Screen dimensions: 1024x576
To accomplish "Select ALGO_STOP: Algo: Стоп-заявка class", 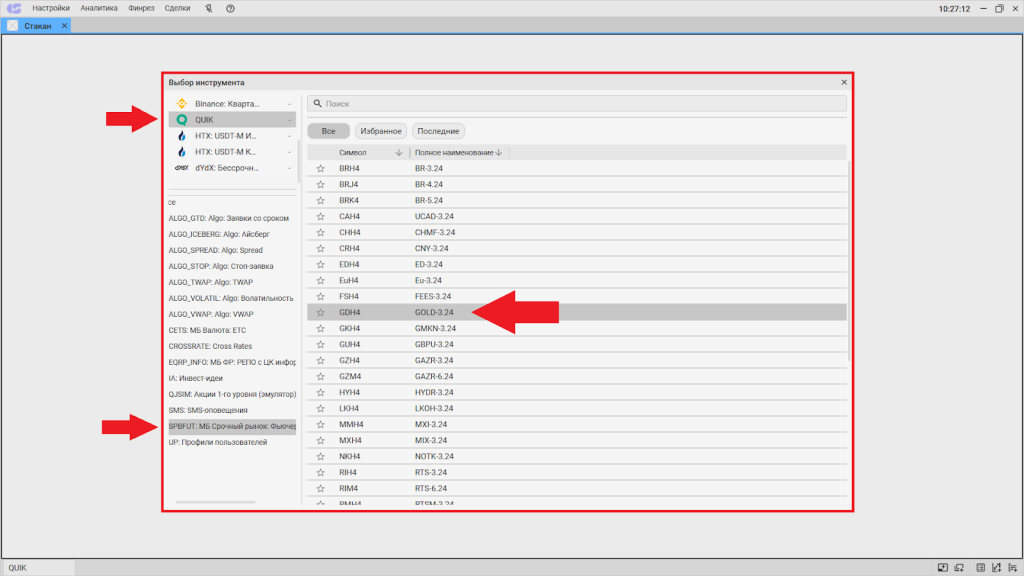I will click(x=221, y=266).
